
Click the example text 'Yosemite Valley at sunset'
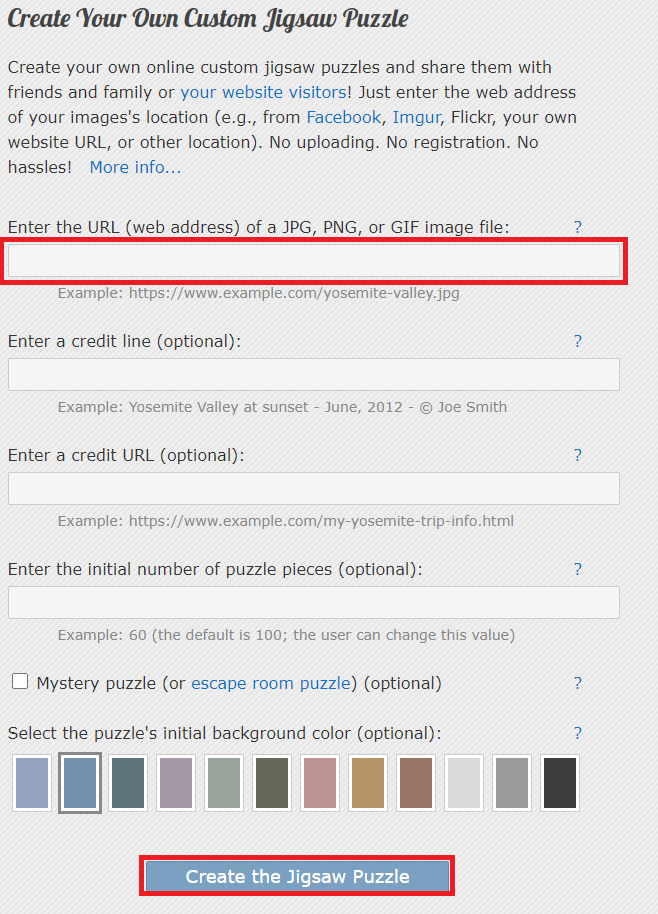(219, 407)
